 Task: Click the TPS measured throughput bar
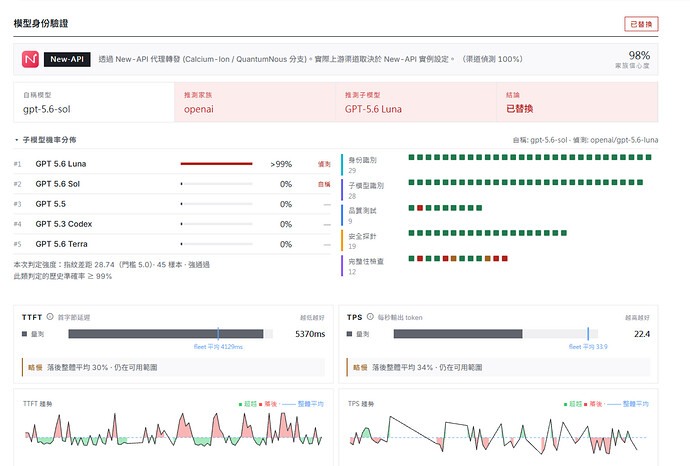[x=458, y=334]
